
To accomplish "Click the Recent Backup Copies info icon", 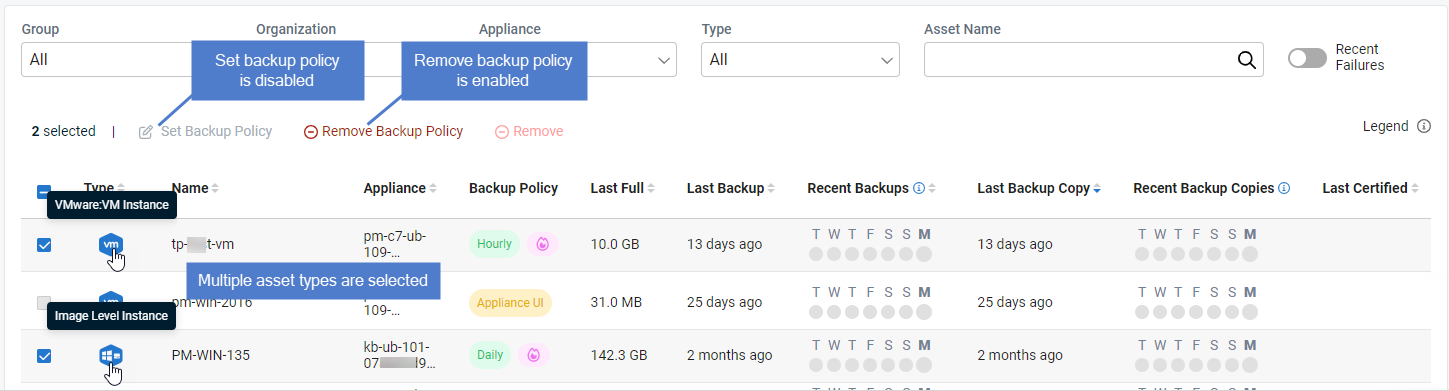I will tap(1284, 188).
